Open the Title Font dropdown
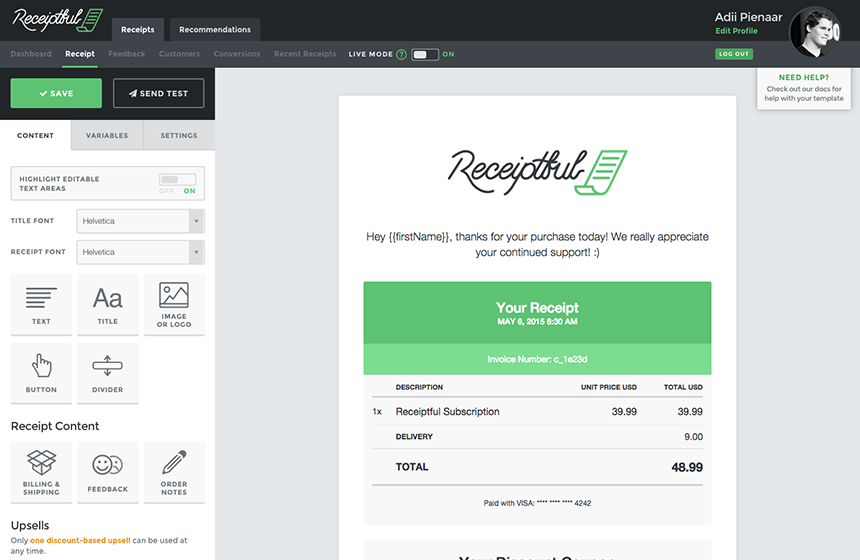Viewport: 860px width, 560px height. 140,221
